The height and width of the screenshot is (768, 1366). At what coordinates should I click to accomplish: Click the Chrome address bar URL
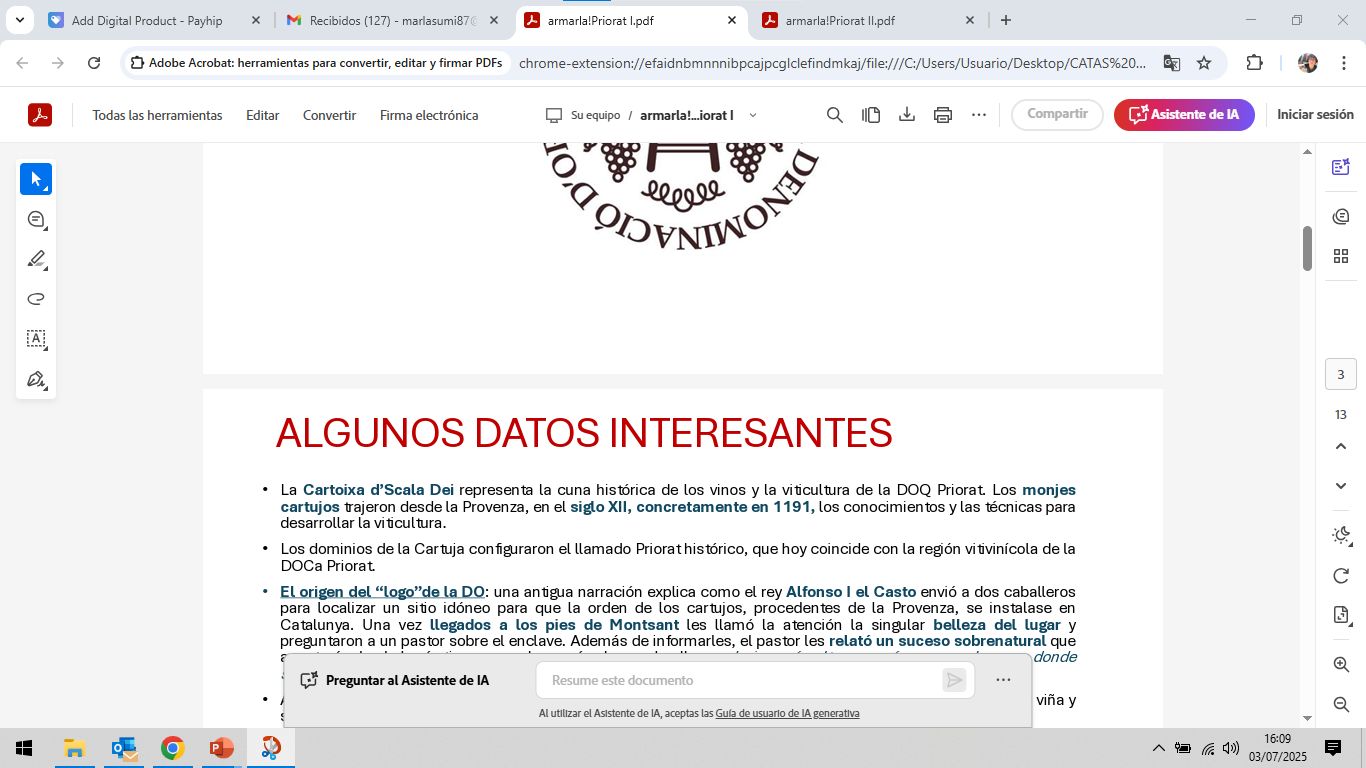[x=833, y=63]
